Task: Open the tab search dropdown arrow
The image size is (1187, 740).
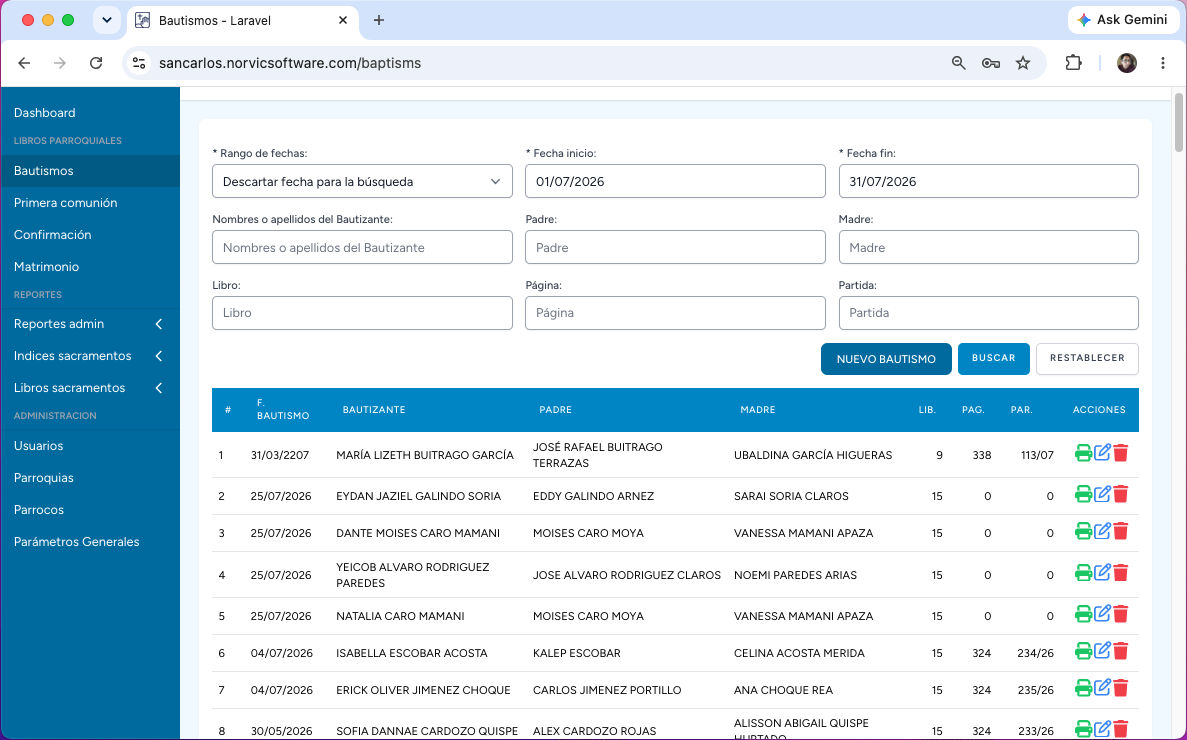Action: (107, 20)
